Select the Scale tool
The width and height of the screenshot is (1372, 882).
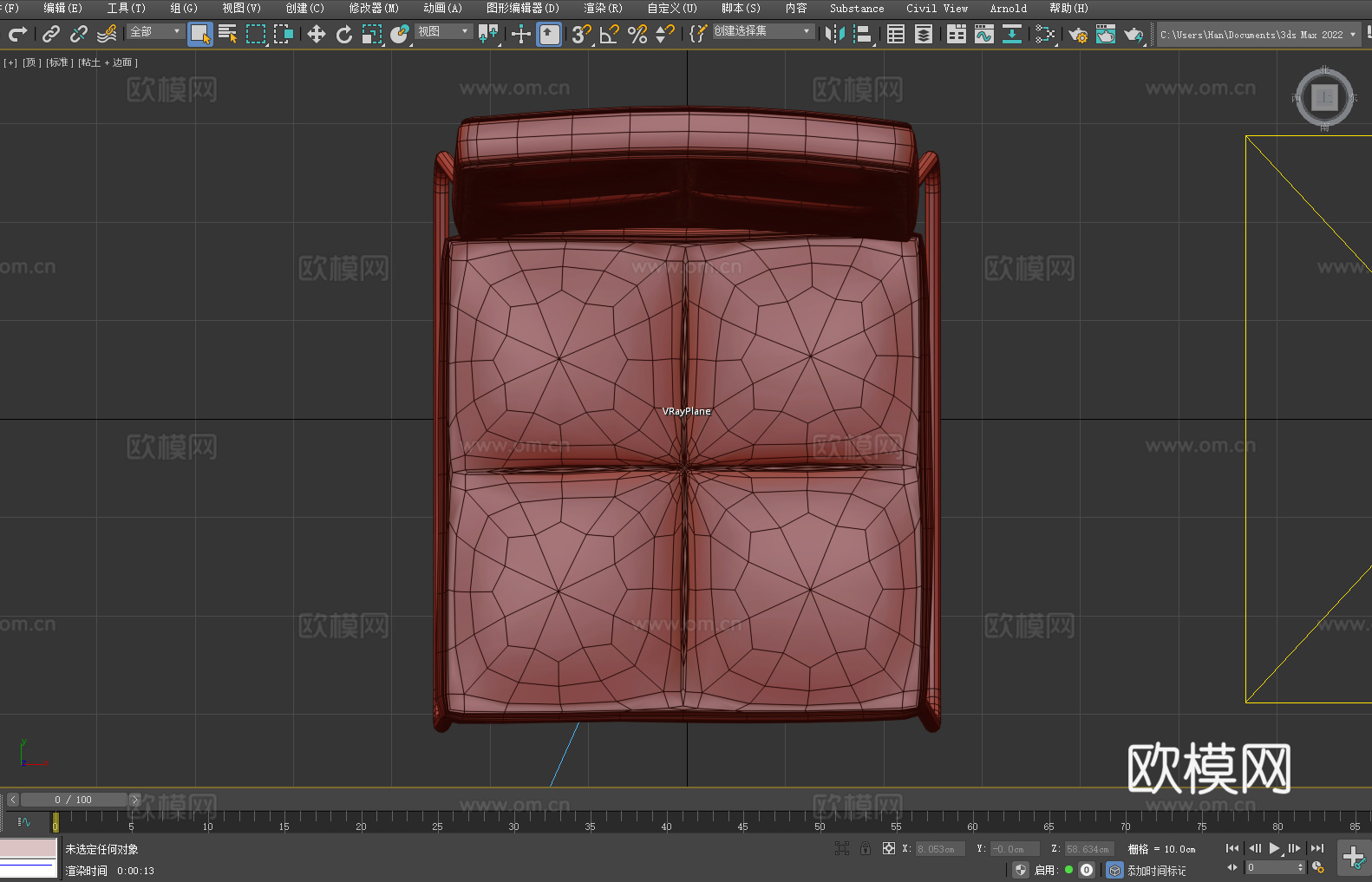click(x=372, y=34)
